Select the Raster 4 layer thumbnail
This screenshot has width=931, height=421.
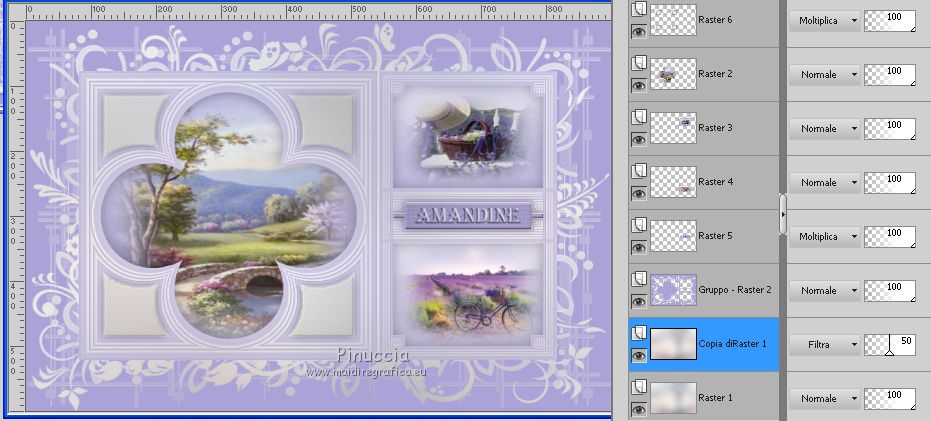[673, 182]
